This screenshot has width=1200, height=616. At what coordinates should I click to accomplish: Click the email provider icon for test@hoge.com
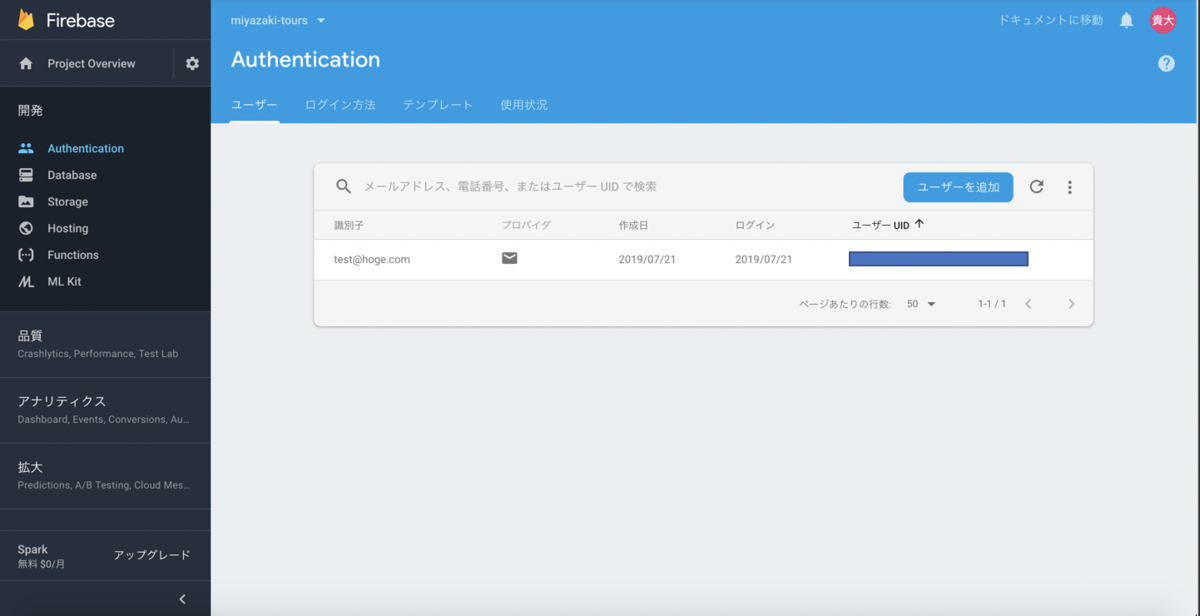(509, 258)
